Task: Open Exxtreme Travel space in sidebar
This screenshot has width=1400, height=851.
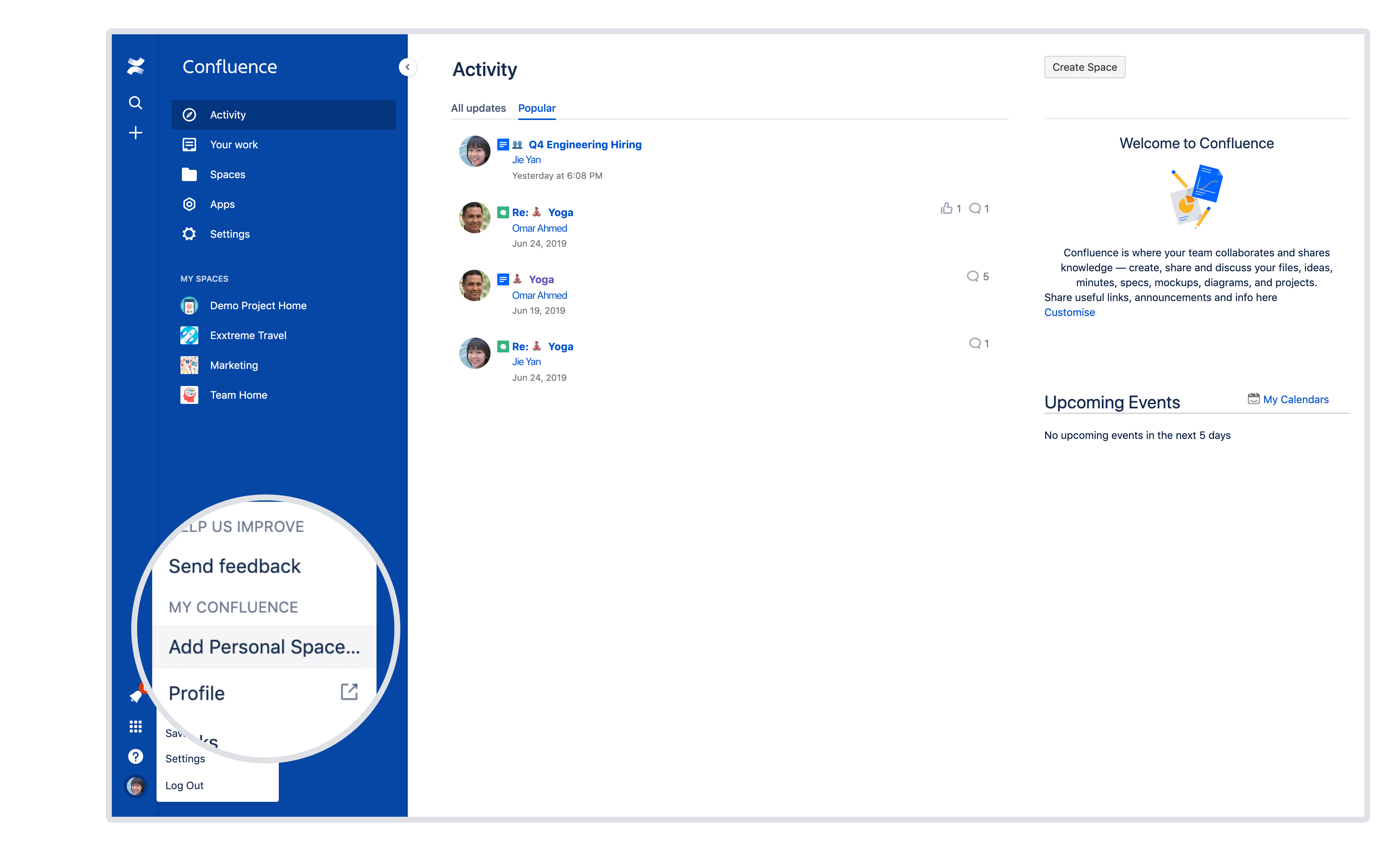Action: (x=248, y=335)
